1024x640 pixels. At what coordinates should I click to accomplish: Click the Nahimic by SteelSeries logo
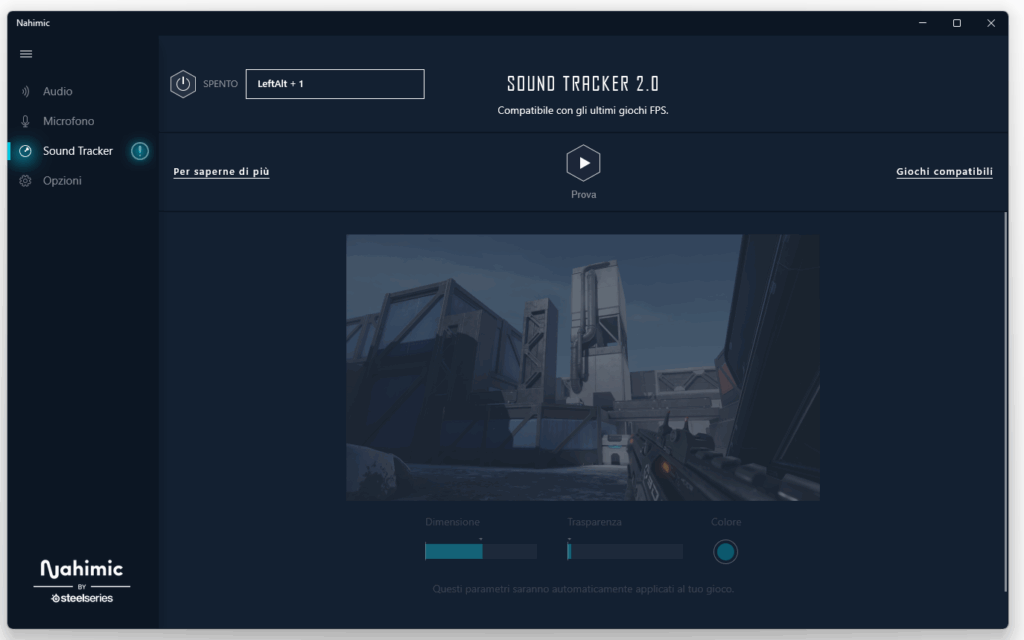(82, 581)
